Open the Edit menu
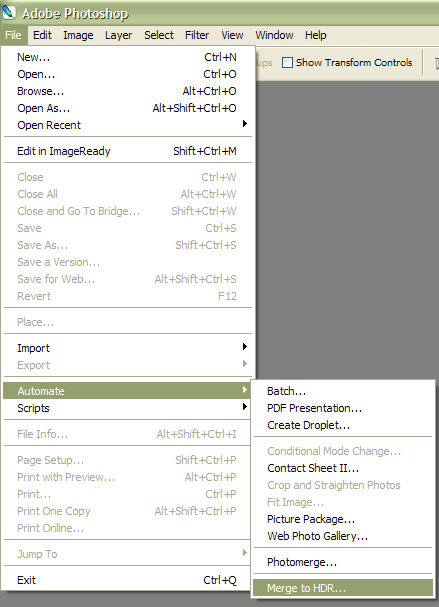The height and width of the screenshot is (607, 439). 42,35
